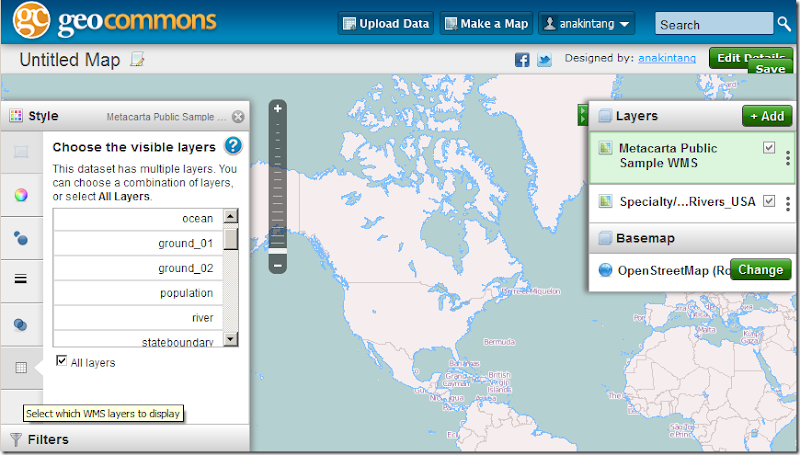Toggle Metacarta Public Sample WMS visibility
Viewport: 800px width, 455px height.
click(x=769, y=147)
